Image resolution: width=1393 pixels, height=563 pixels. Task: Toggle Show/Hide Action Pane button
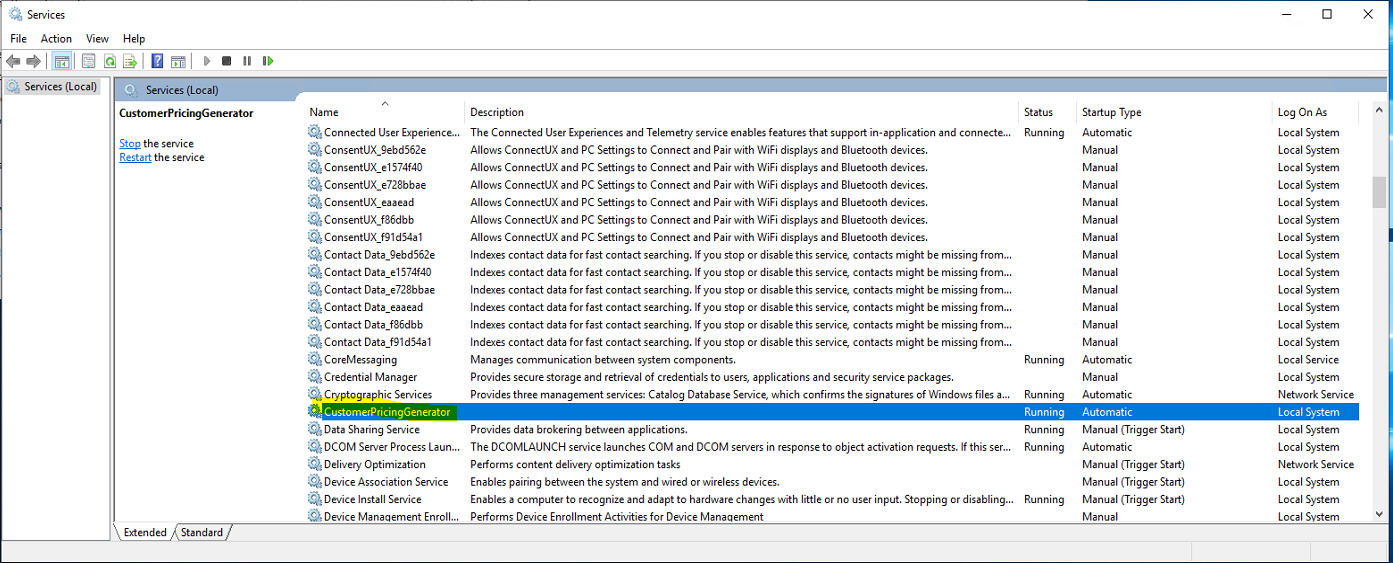(x=178, y=61)
